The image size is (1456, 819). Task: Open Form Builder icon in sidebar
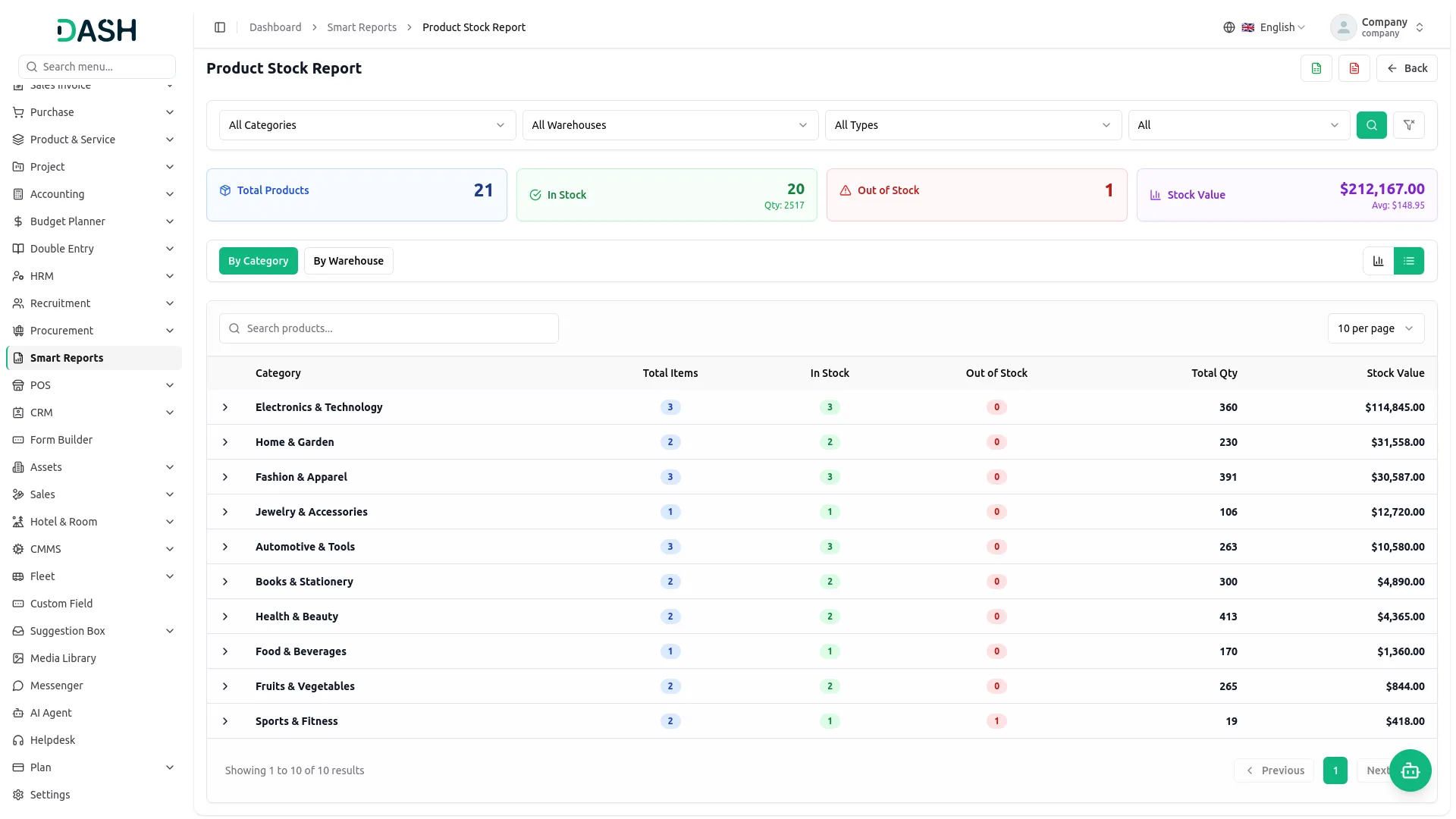point(18,440)
